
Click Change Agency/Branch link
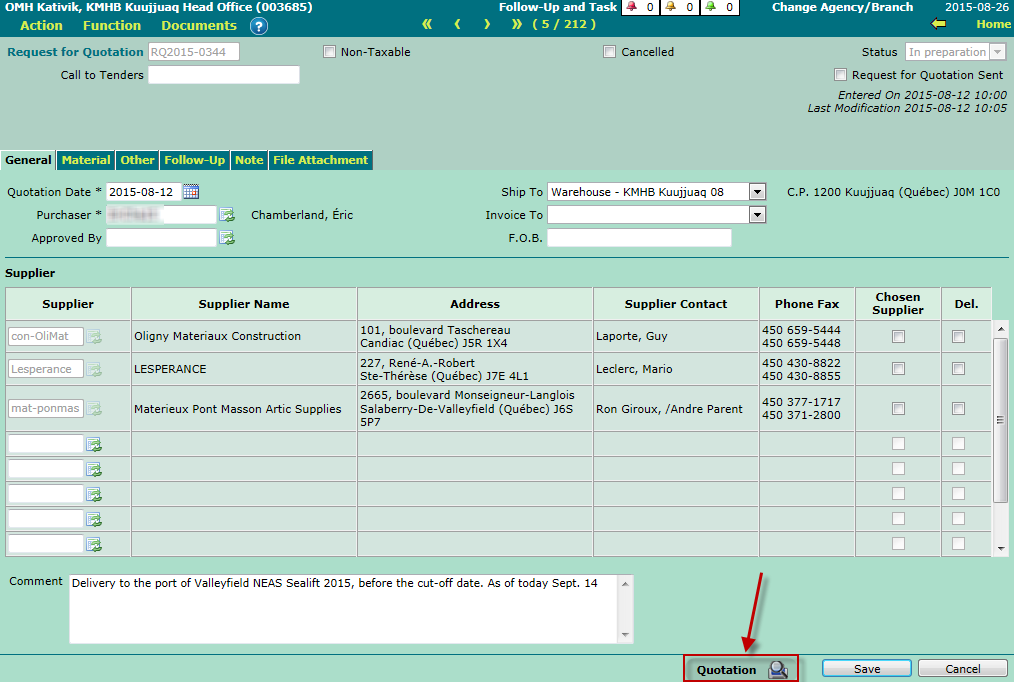point(843,7)
